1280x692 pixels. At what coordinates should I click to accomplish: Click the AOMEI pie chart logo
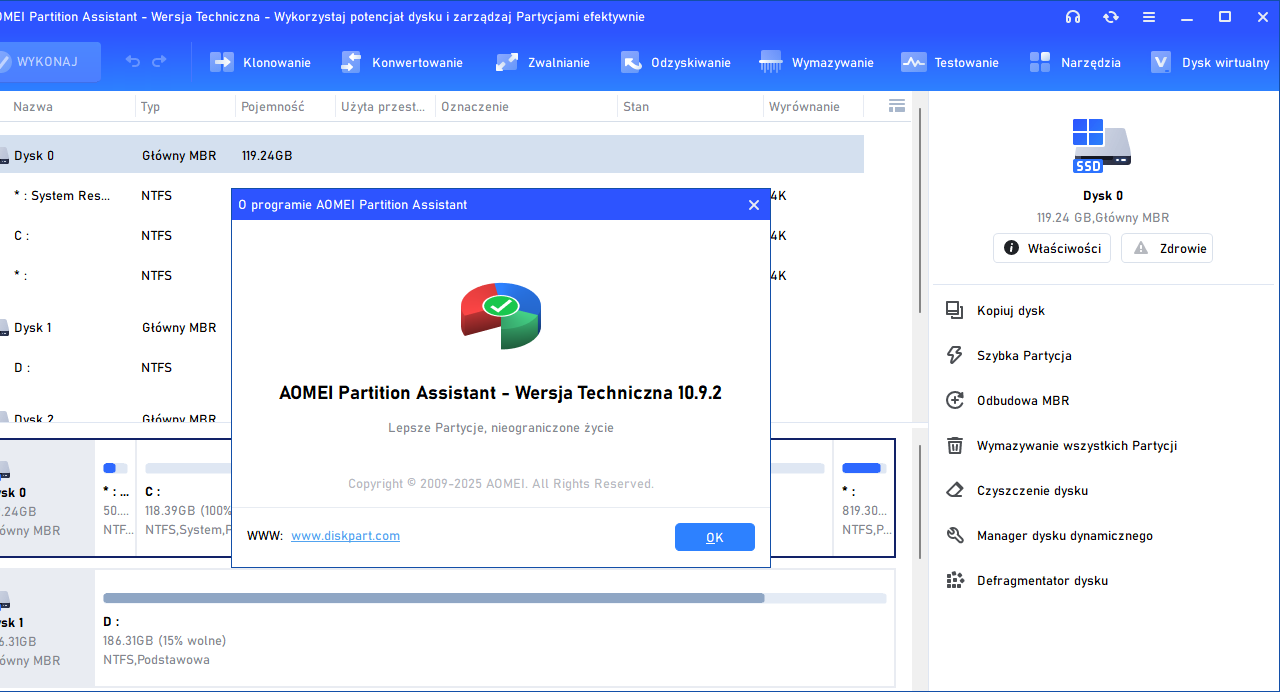pos(501,315)
